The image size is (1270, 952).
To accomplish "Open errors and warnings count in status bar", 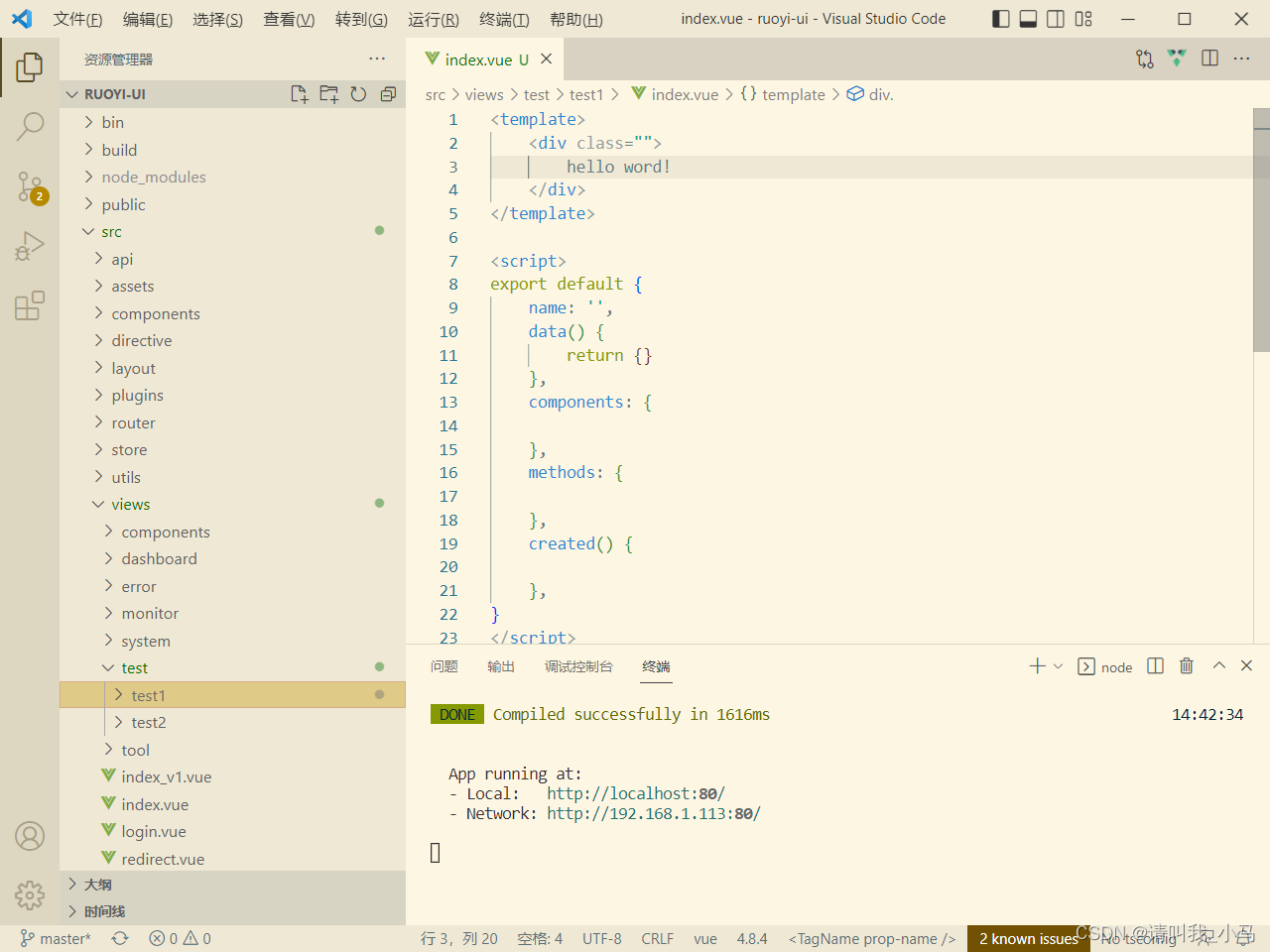I will tap(180, 938).
